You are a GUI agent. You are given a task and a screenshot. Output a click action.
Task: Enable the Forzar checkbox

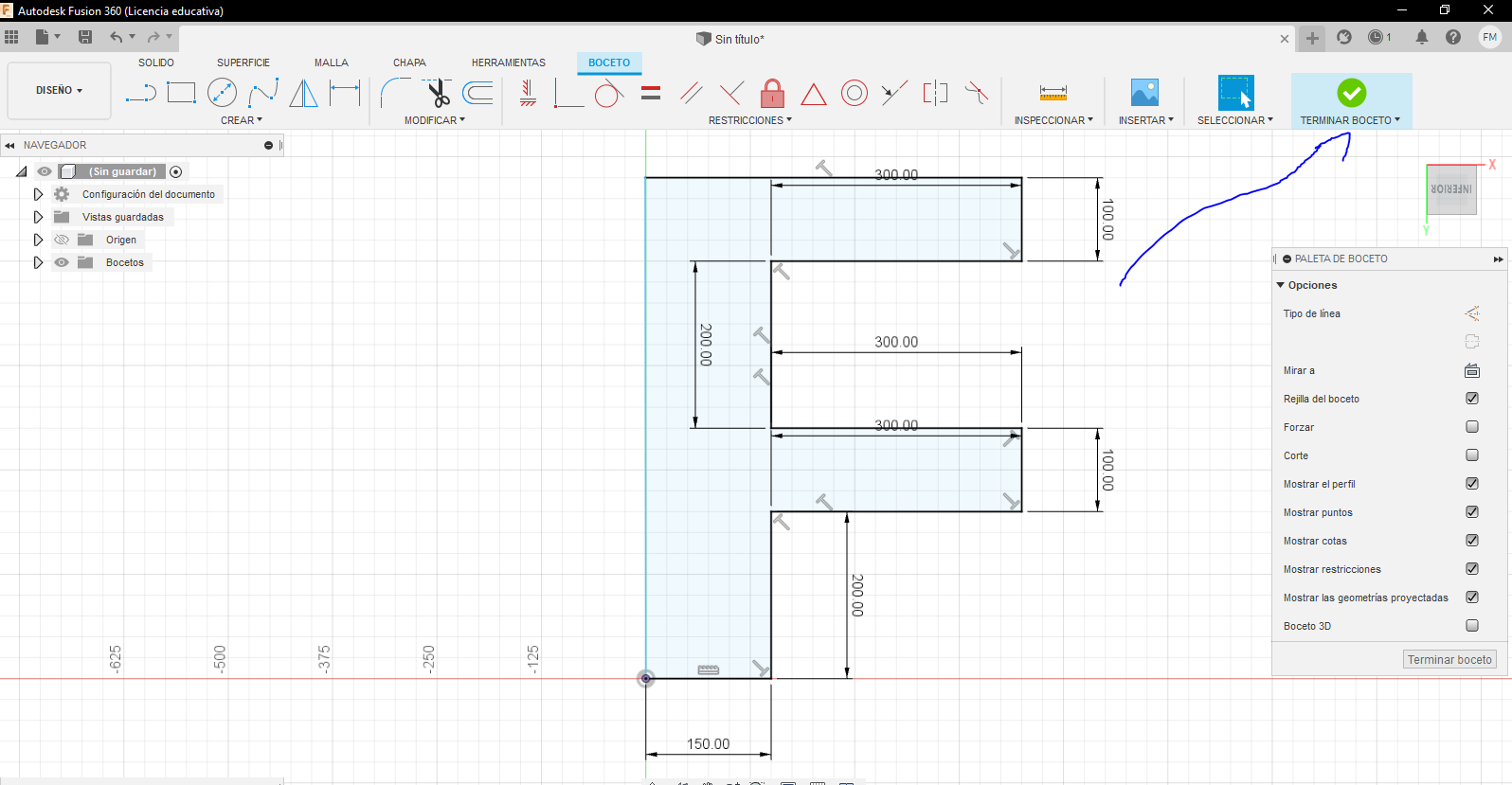pyautogui.click(x=1471, y=427)
